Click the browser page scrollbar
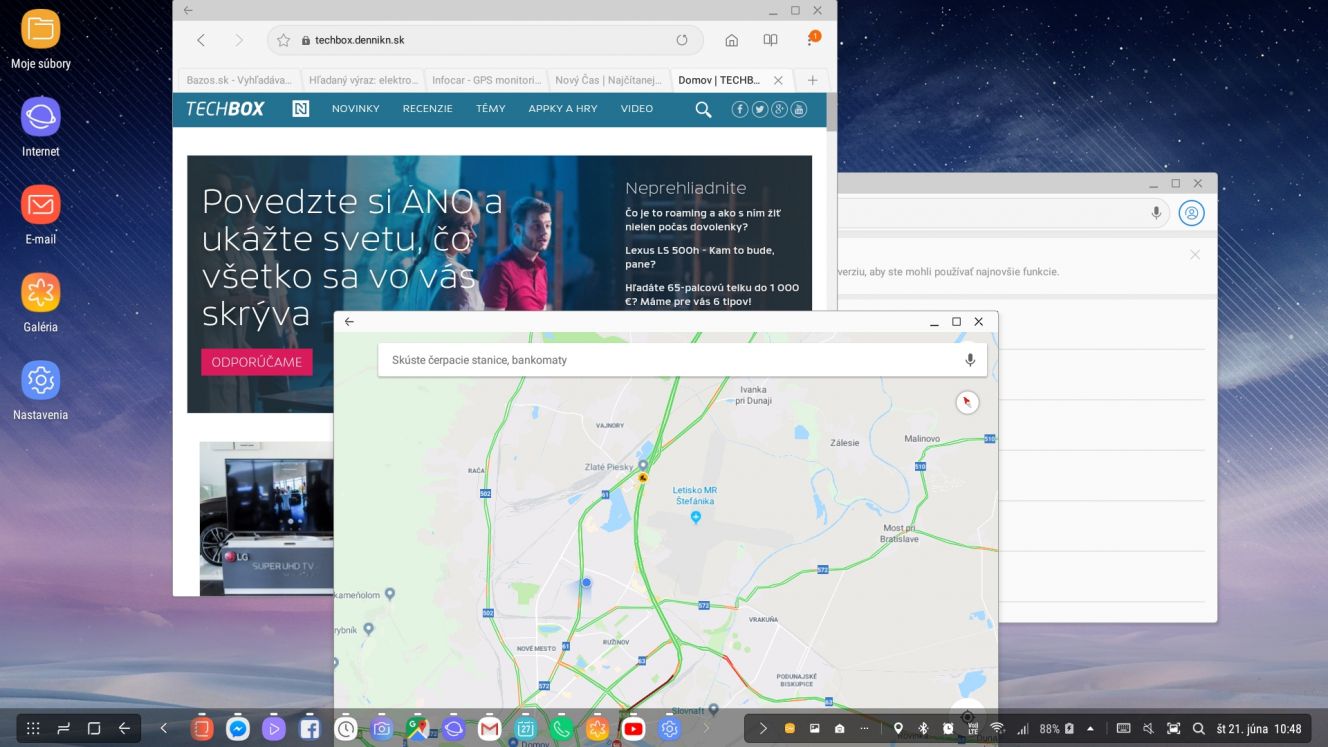This screenshot has height=747, width=1328. pyautogui.click(x=832, y=113)
